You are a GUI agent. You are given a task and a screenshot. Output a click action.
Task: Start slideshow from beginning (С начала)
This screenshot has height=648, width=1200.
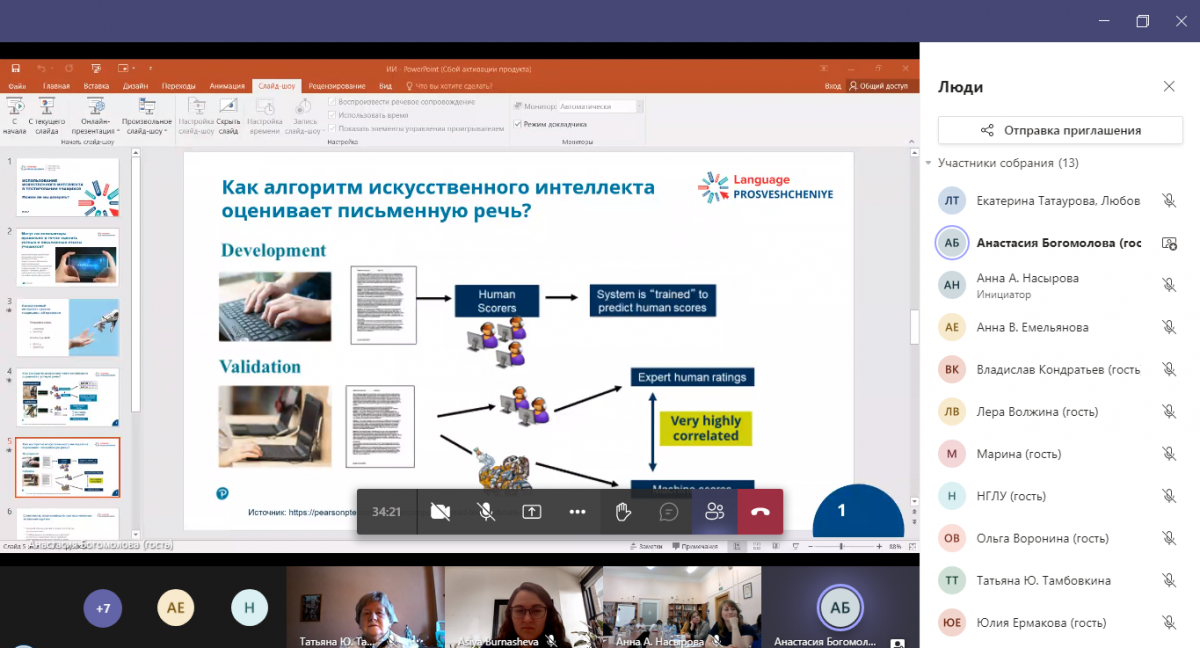click(14, 116)
